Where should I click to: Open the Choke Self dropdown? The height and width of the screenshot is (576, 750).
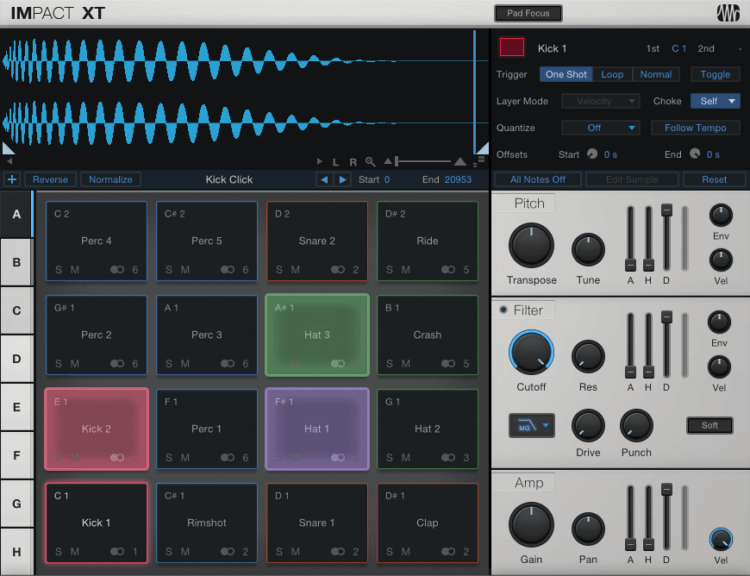[x=715, y=101]
